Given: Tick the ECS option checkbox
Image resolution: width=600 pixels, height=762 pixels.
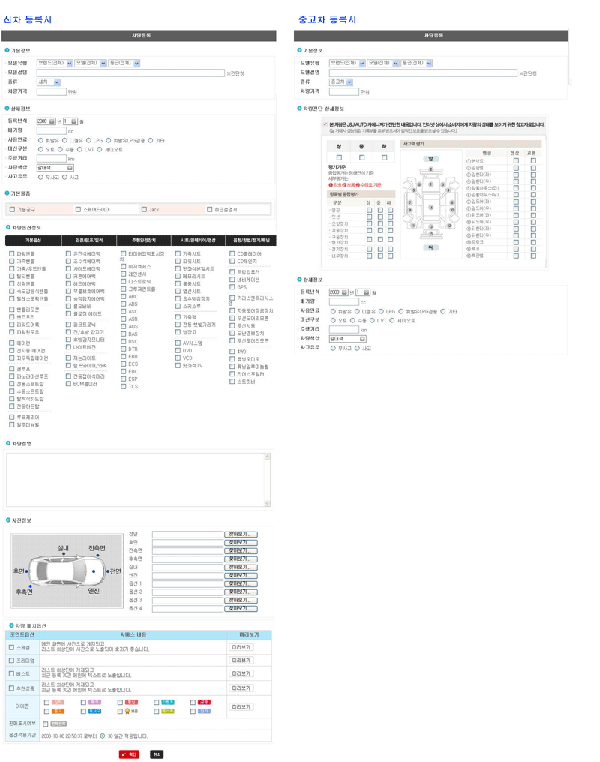Looking at the screenshot, I should (123, 364).
